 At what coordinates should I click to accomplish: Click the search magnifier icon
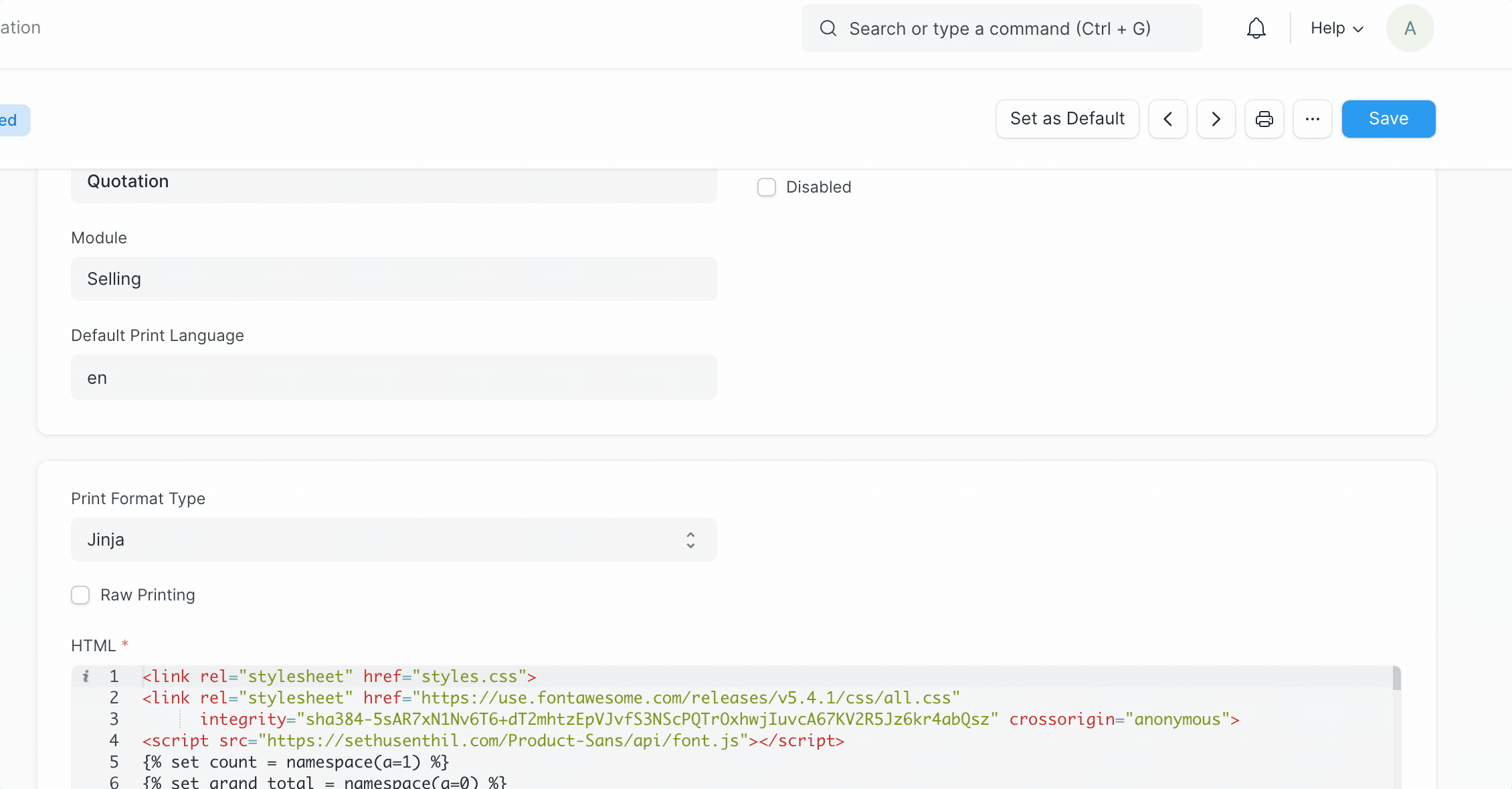828,28
